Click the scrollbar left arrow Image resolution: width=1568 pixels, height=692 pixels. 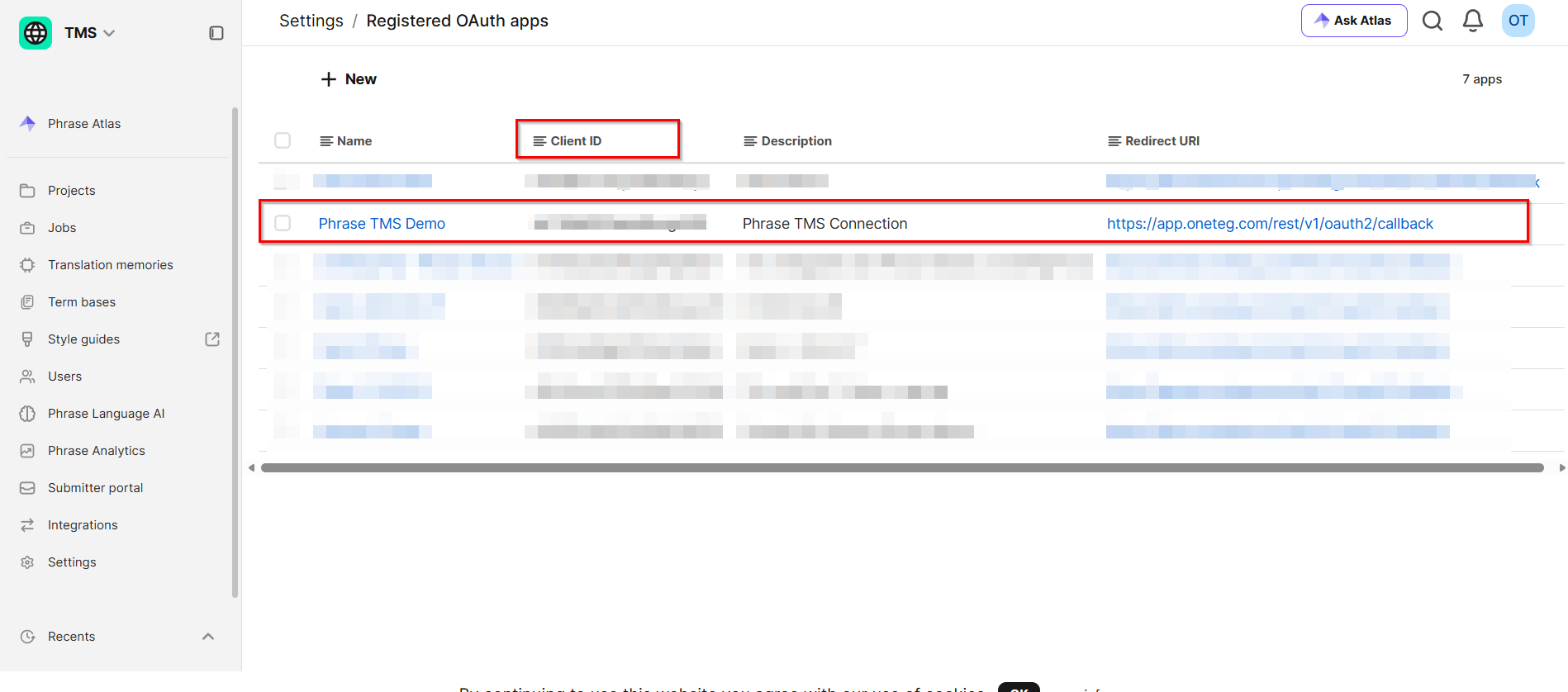pyautogui.click(x=252, y=467)
